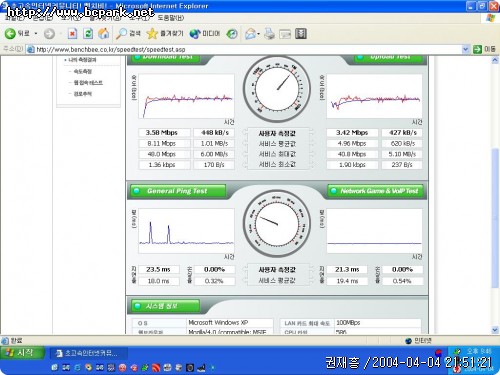Screen dimensions: 500x375
Task: Open the 나의 측정결과 sidebar link
Action: pyautogui.click(x=82, y=60)
